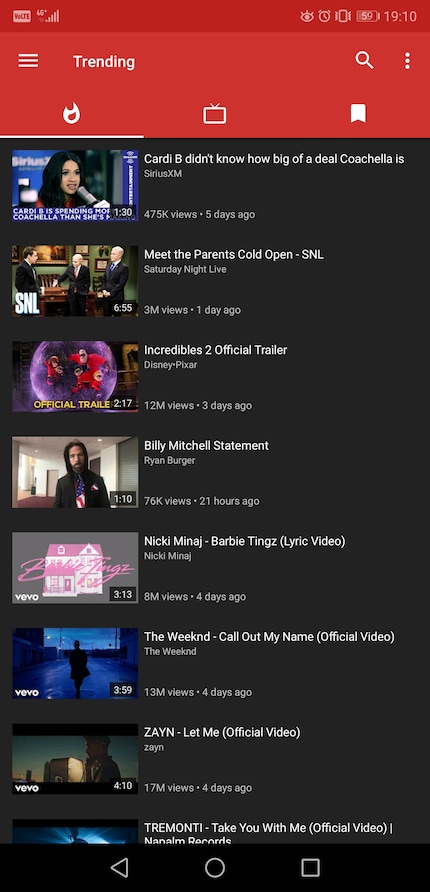Tap the search magnifier icon
The height and width of the screenshot is (892, 430).
coord(364,60)
